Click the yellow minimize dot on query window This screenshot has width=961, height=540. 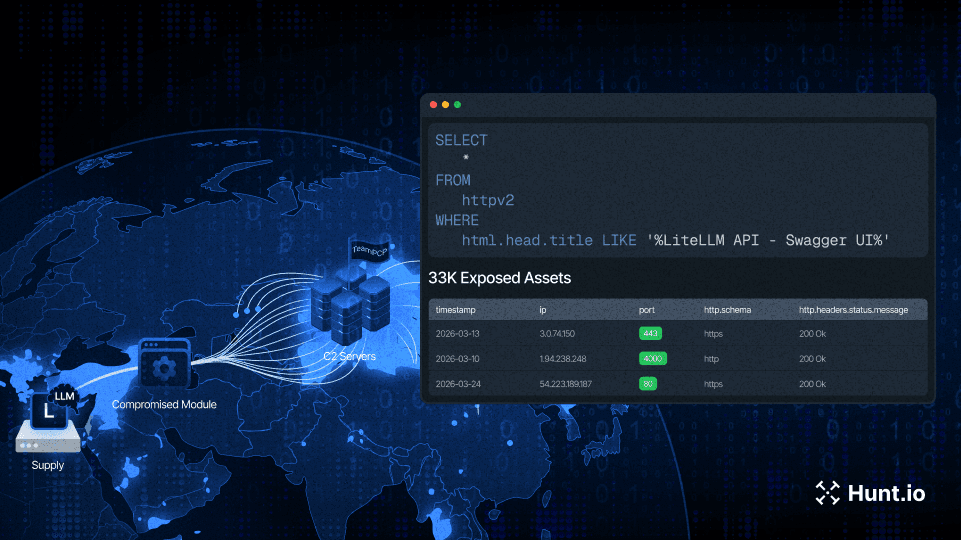(x=446, y=105)
